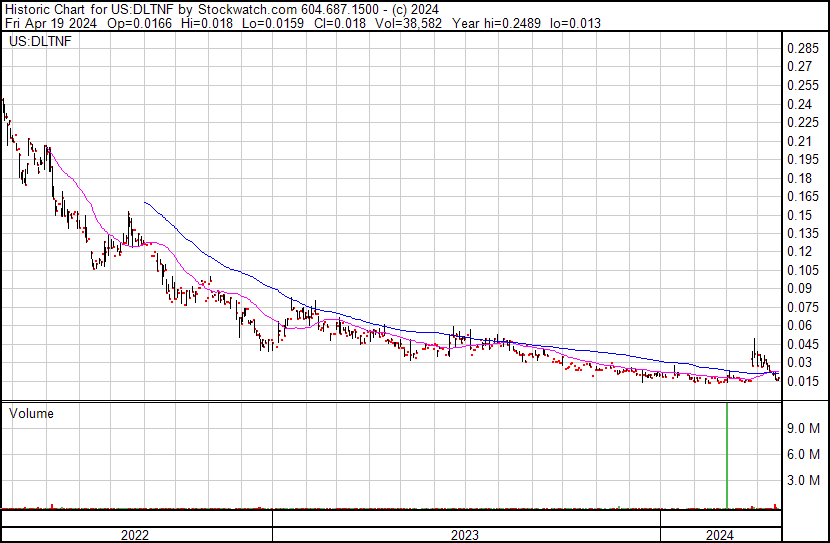Click the 0.06 price axis label

pyautogui.click(x=801, y=326)
